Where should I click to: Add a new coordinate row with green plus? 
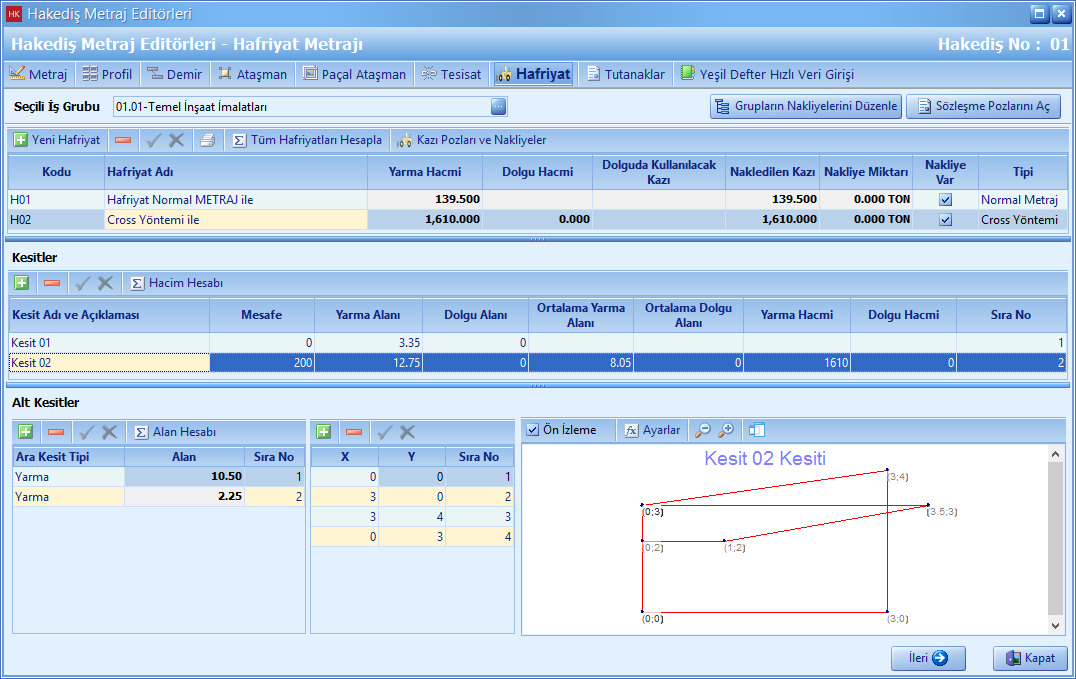click(323, 432)
